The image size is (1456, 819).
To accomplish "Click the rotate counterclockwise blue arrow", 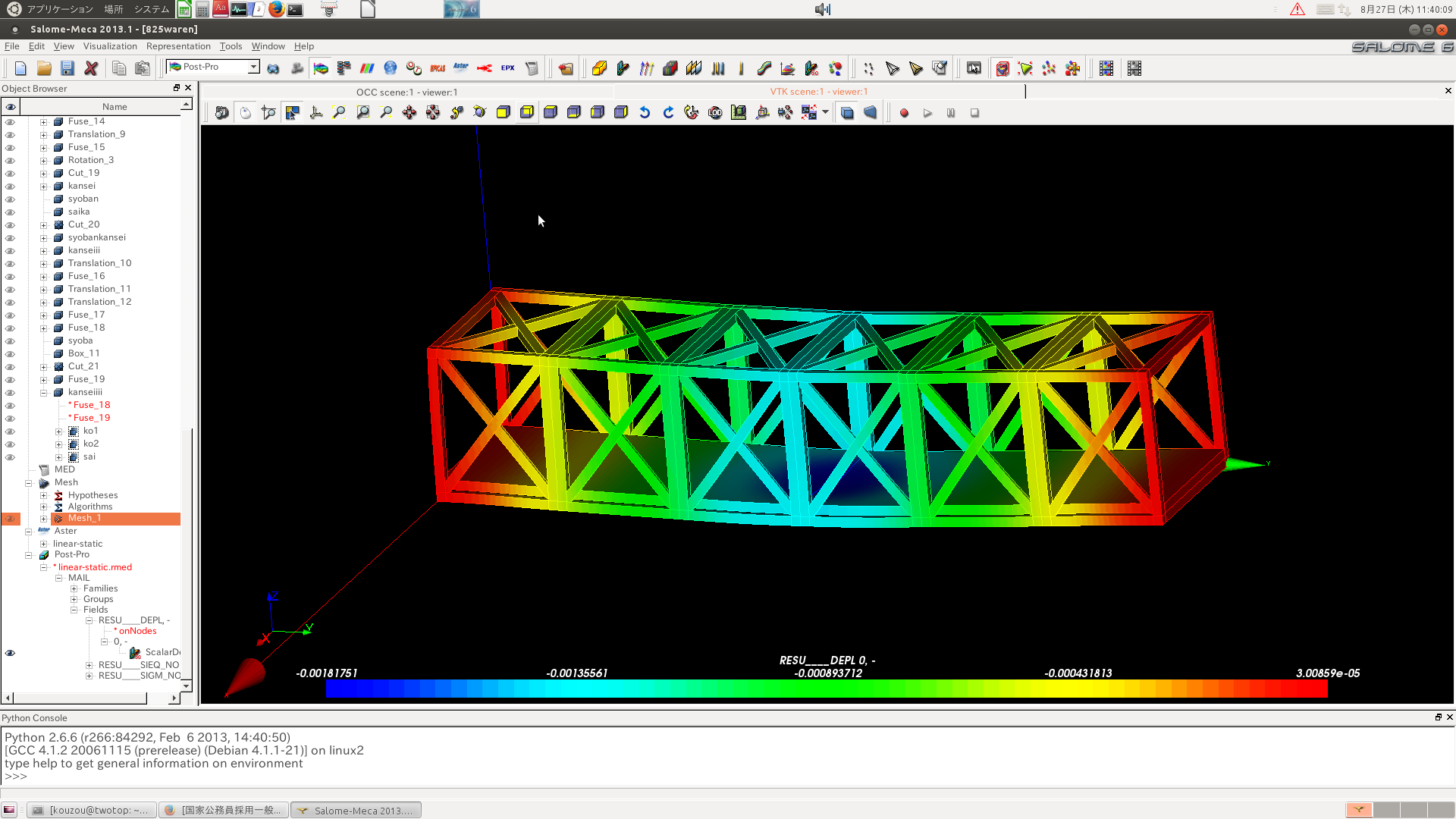I will tap(645, 112).
